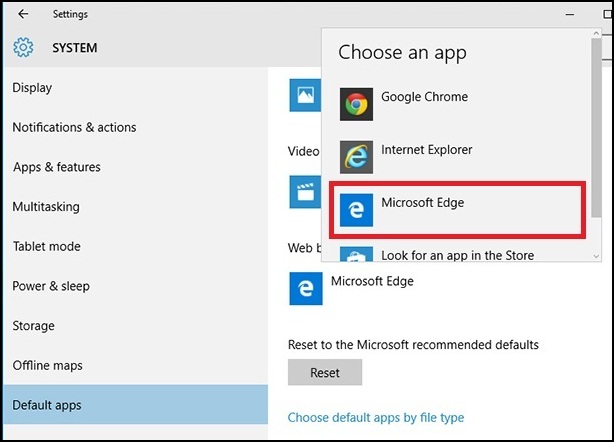The width and height of the screenshot is (614, 442).
Task: Open Choose default apps by file type
Action: pos(376,418)
